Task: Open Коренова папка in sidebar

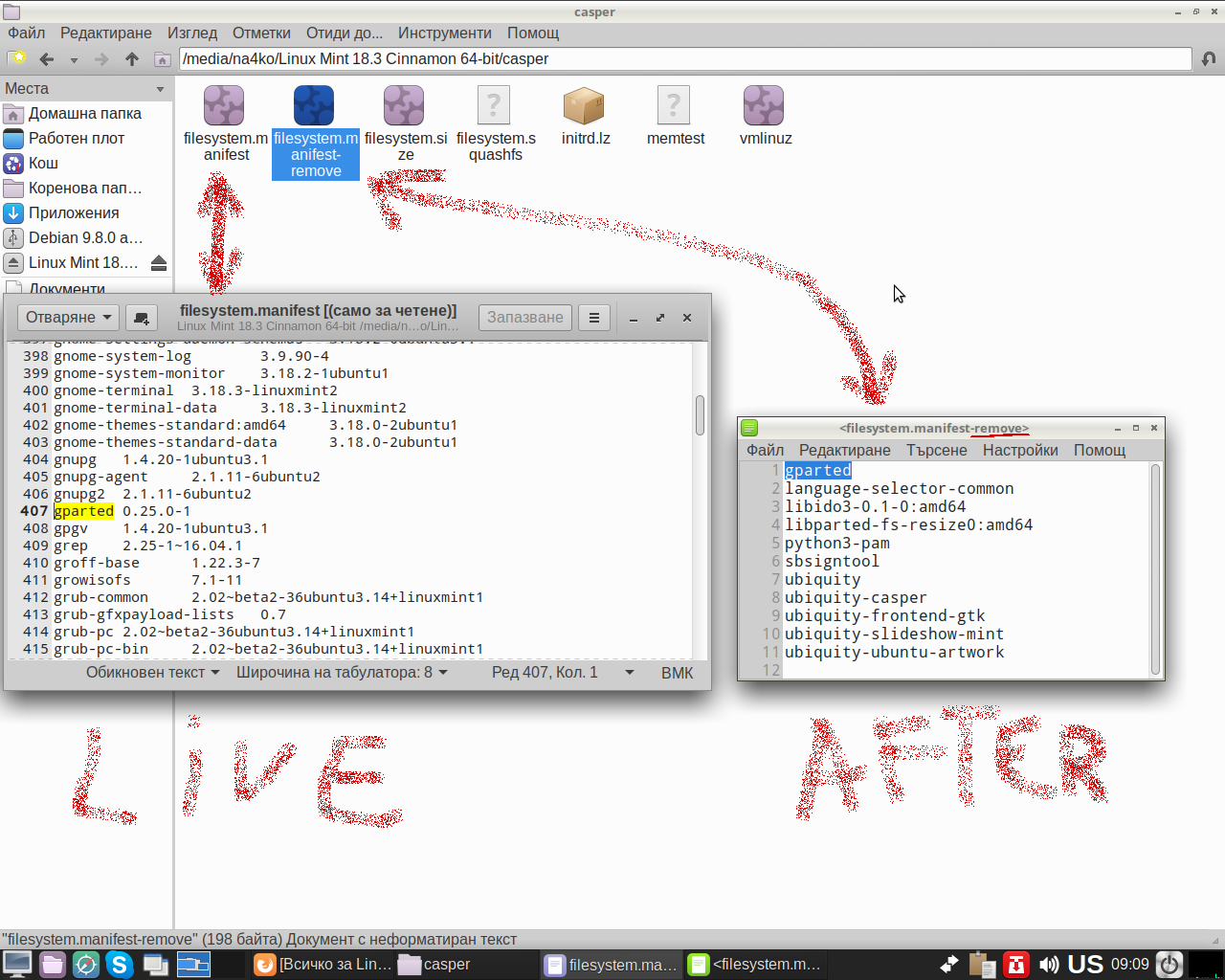Action: (86, 188)
